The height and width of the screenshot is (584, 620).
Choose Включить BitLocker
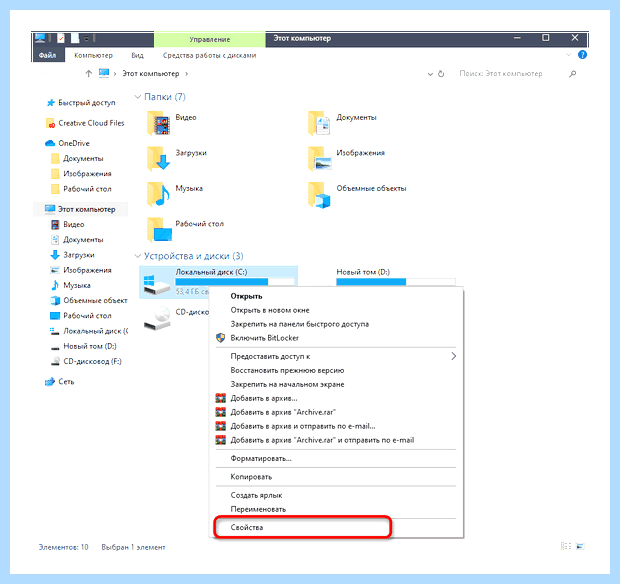336,338
